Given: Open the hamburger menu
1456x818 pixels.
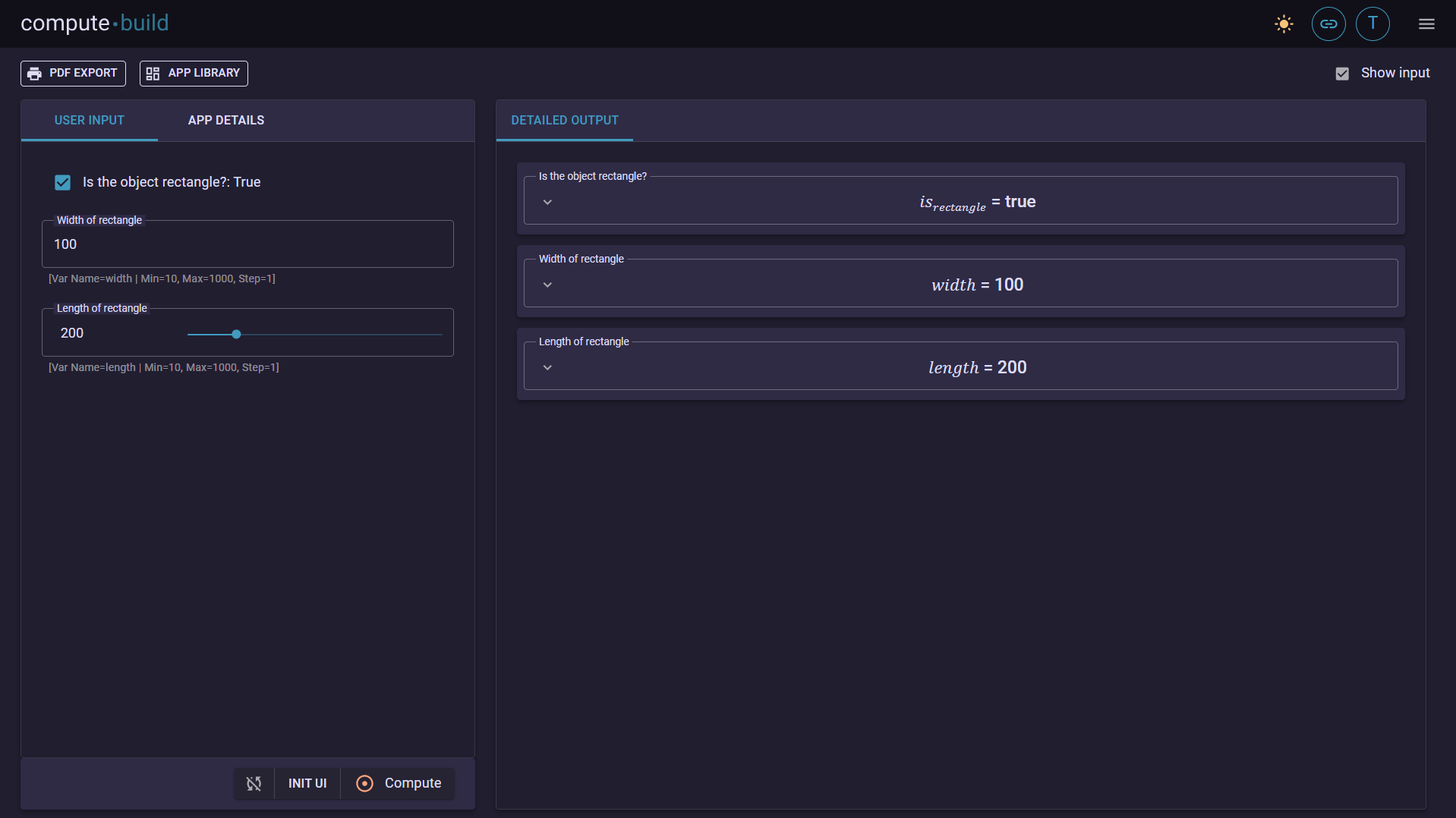Looking at the screenshot, I should (x=1426, y=24).
